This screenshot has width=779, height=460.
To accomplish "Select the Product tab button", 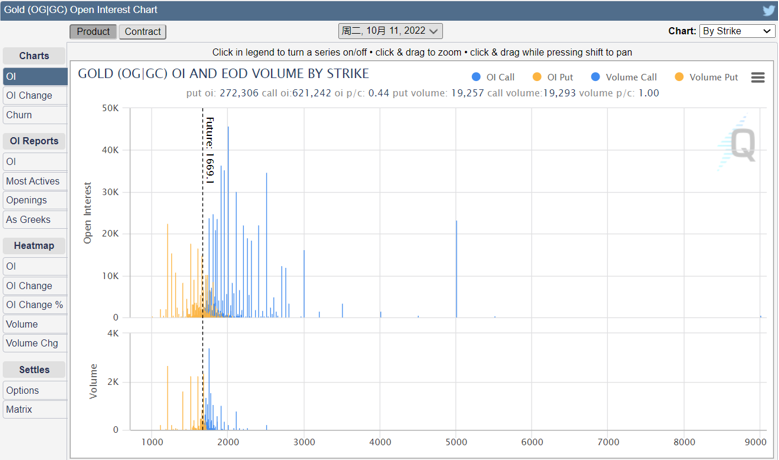I will click(93, 31).
